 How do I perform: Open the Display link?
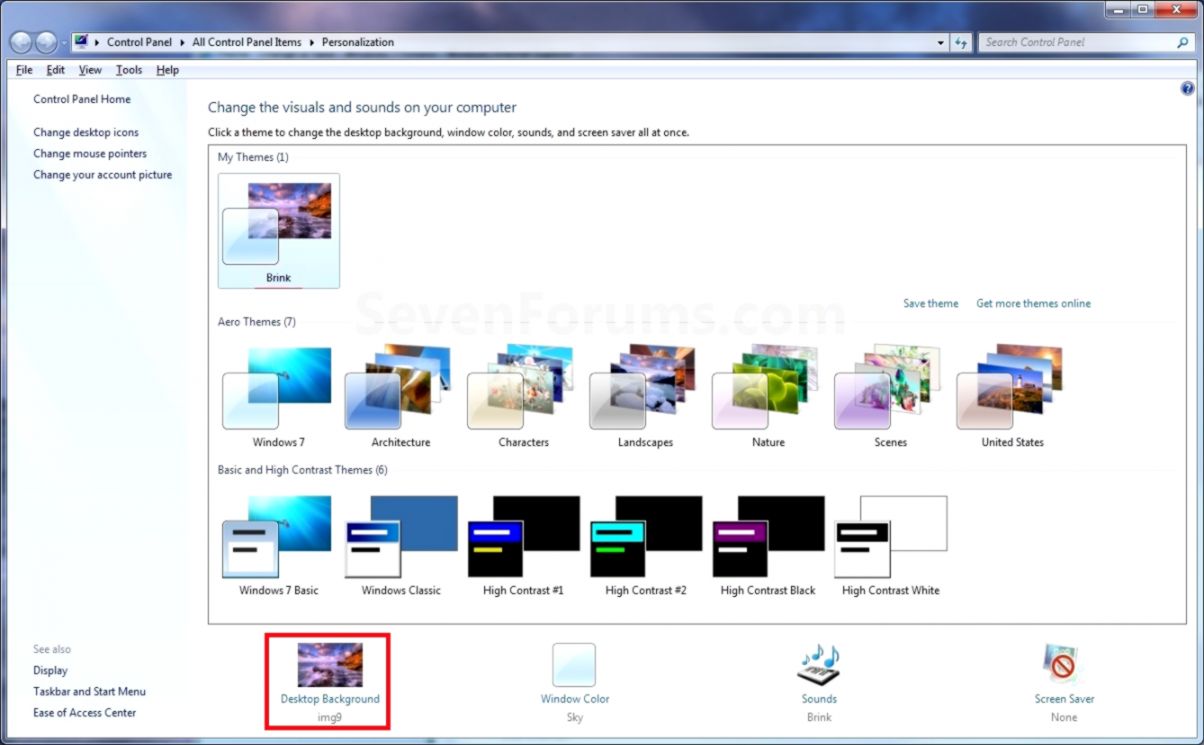pyautogui.click(x=50, y=670)
